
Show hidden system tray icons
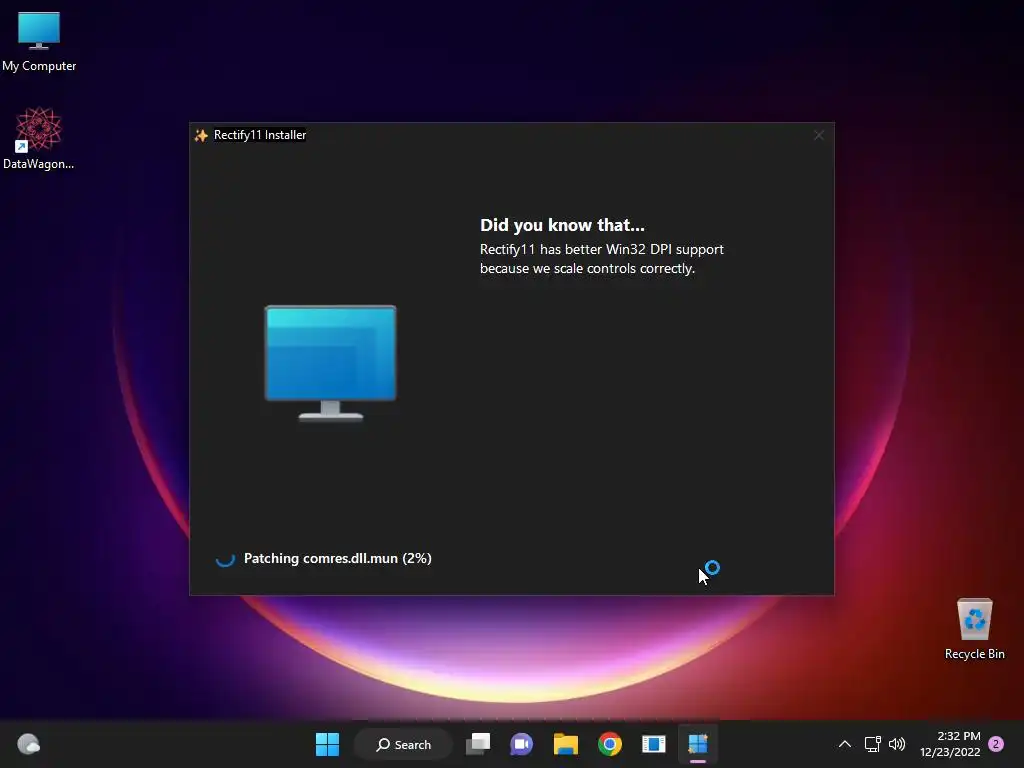point(844,744)
